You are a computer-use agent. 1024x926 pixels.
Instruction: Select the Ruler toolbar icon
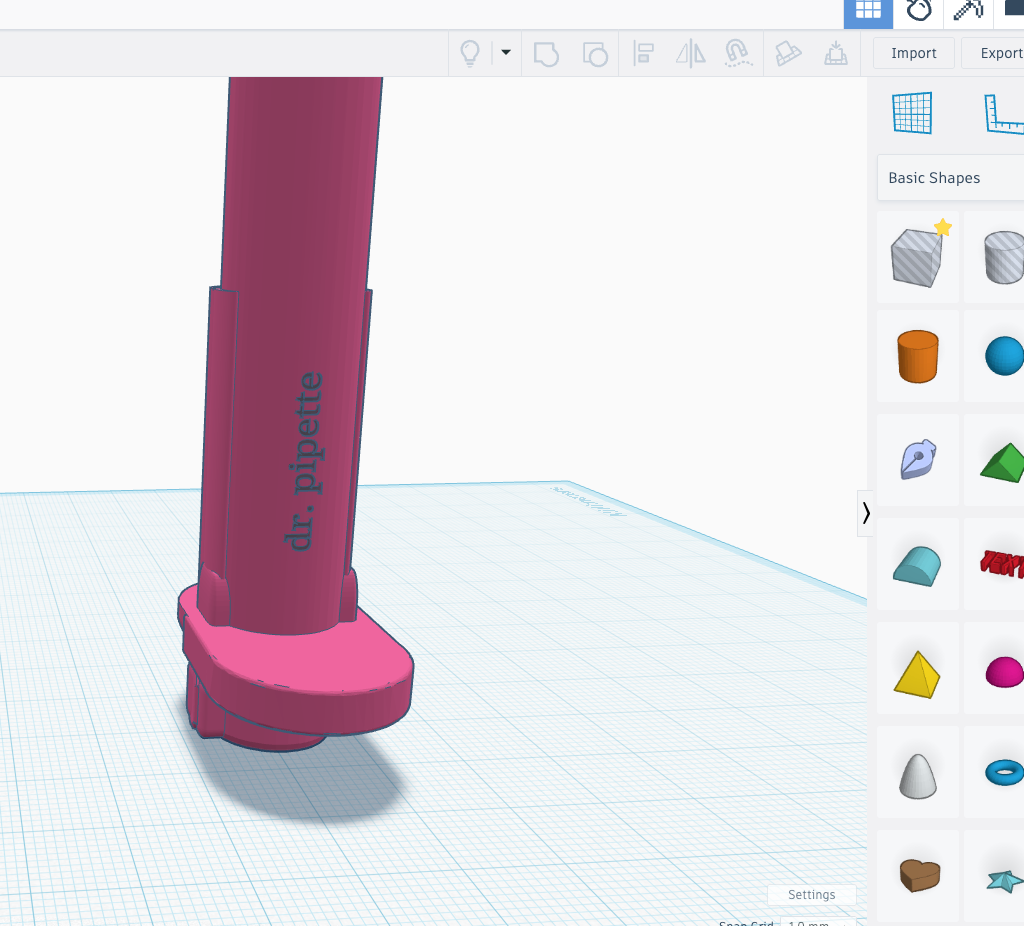pos(788,54)
